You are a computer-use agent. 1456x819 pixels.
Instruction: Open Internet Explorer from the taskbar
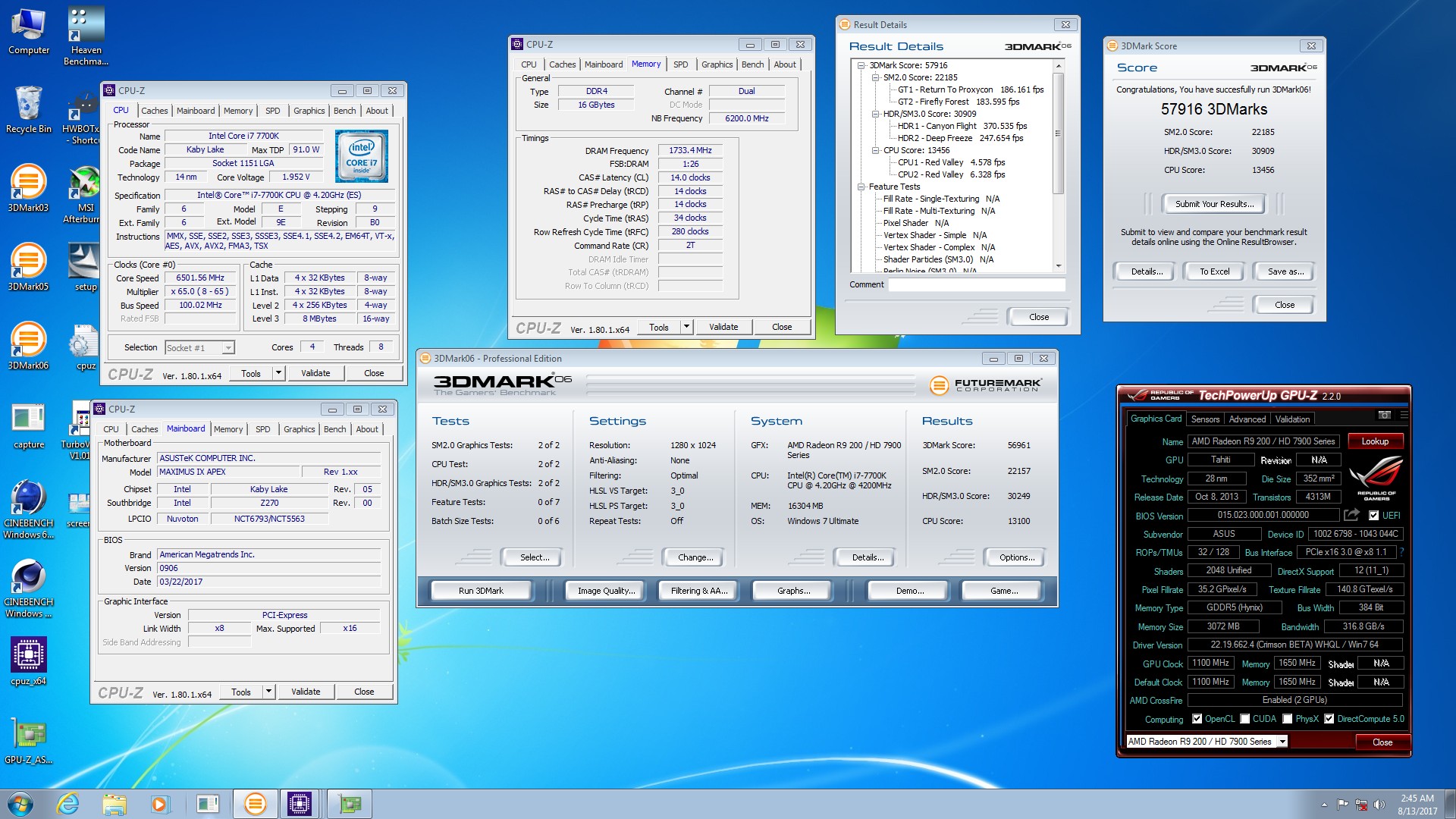(x=67, y=804)
